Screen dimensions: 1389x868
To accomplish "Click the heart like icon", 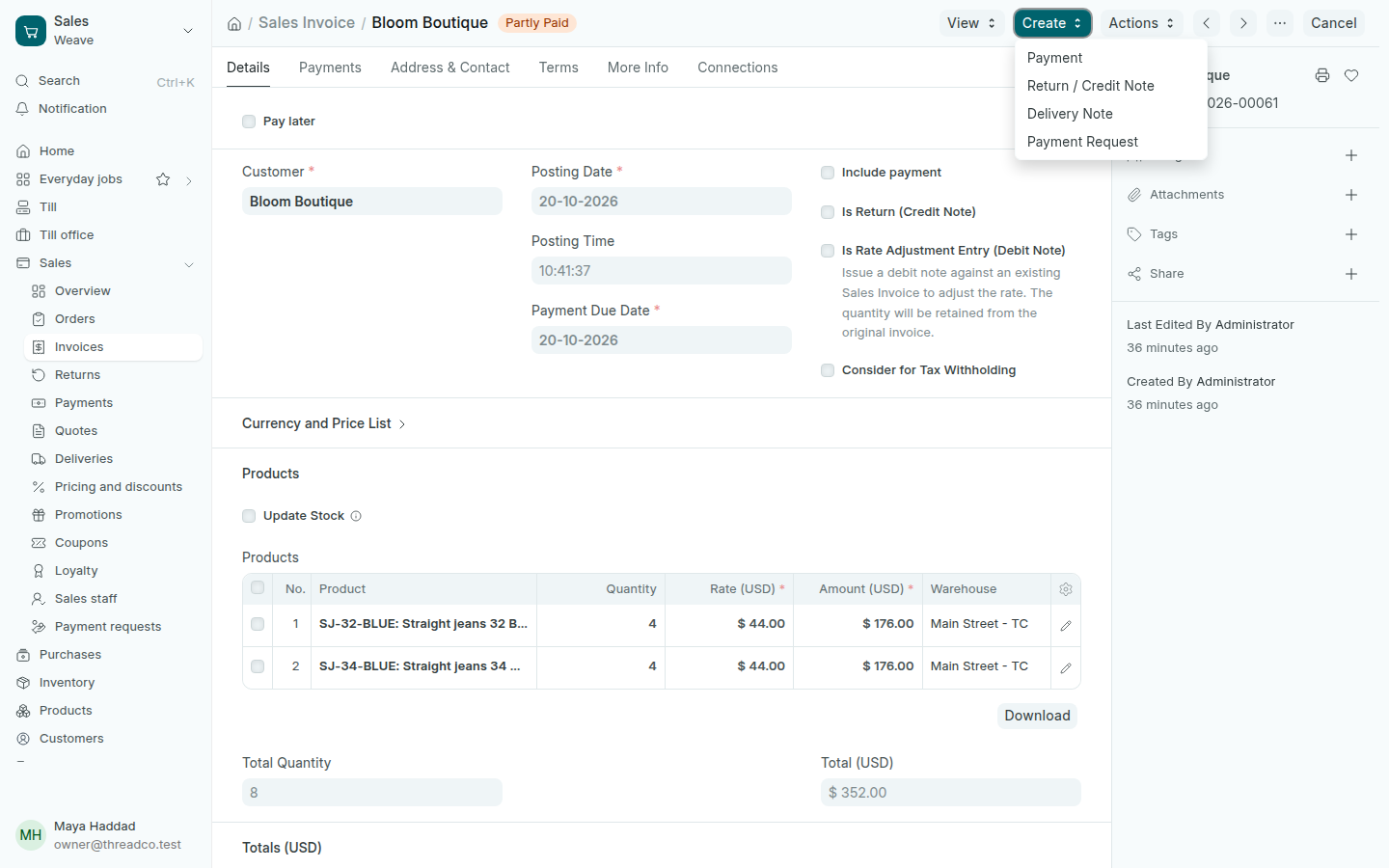I will (x=1351, y=75).
